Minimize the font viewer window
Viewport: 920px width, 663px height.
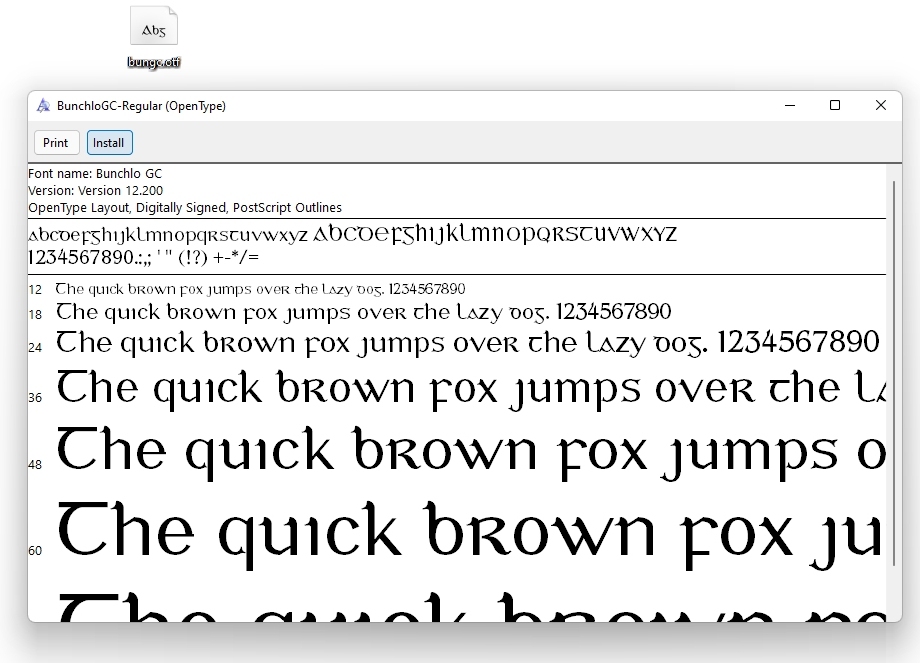790,105
